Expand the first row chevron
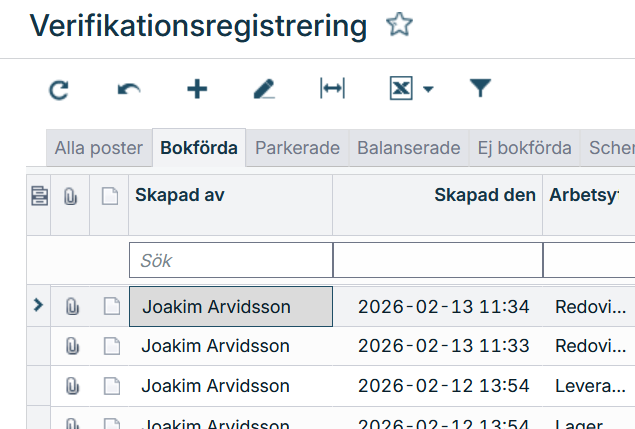635x429 pixels. tap(38, 306)
